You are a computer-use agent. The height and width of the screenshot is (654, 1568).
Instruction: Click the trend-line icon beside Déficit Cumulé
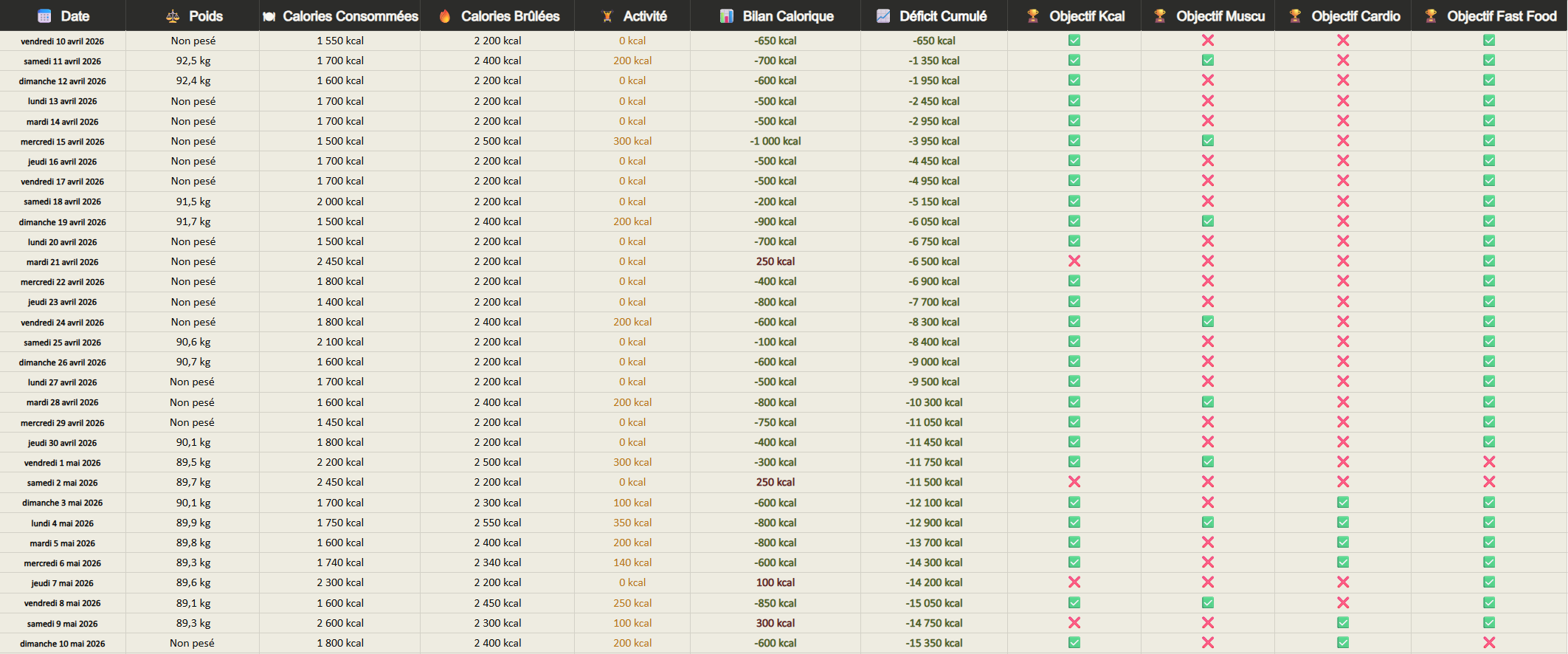pyautogui.click(x=883, y=16)
